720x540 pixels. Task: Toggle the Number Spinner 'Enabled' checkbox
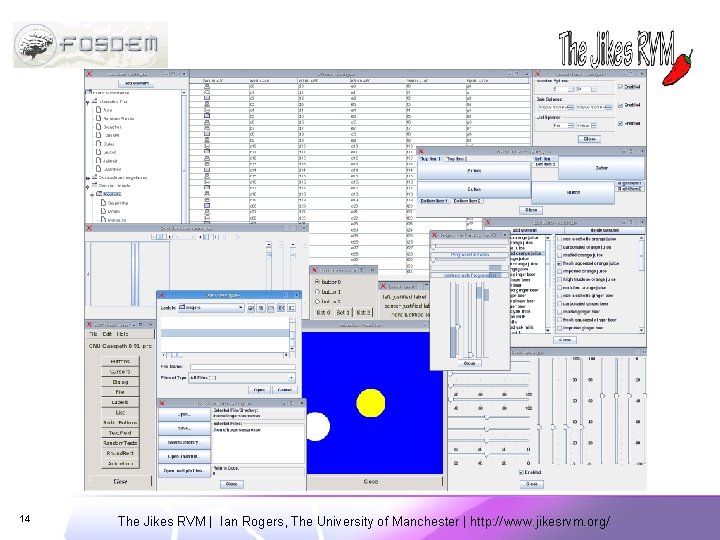point(620,87)
